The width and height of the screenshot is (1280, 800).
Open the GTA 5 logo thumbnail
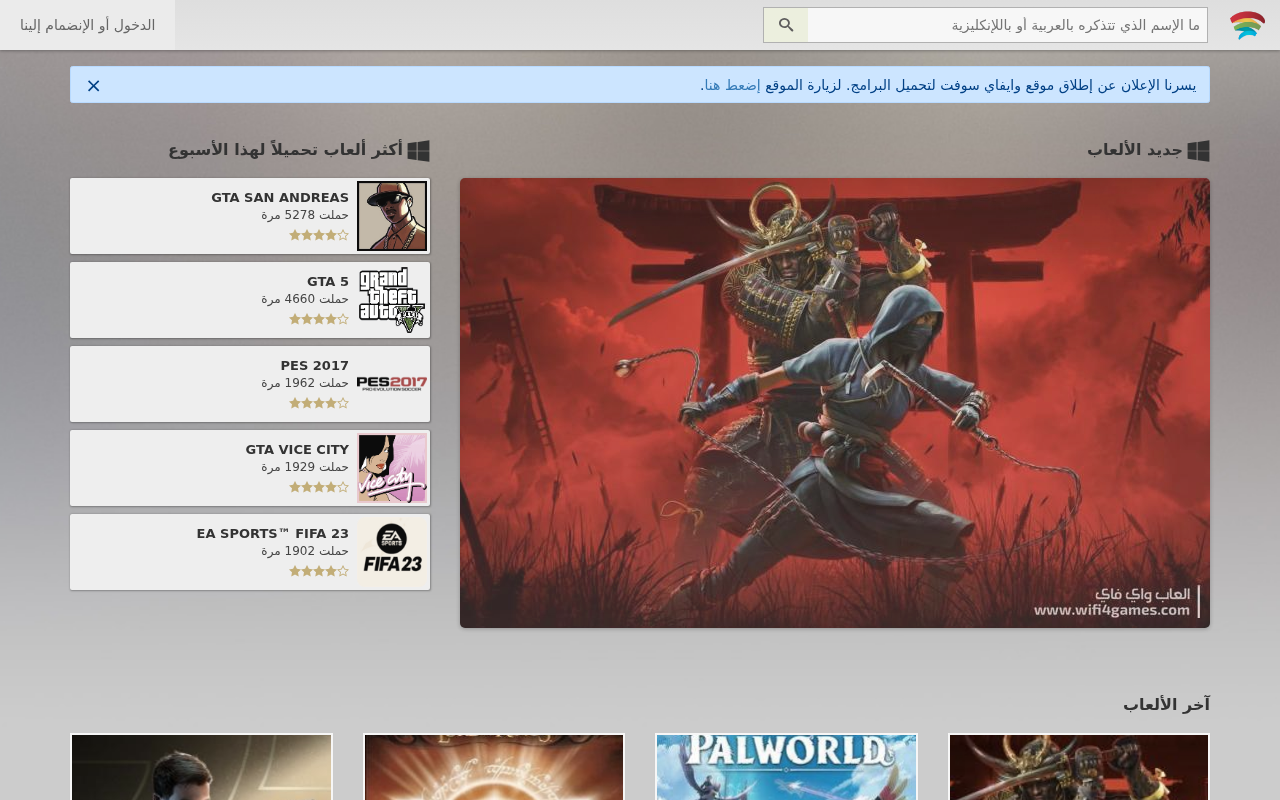coord(392,300)
